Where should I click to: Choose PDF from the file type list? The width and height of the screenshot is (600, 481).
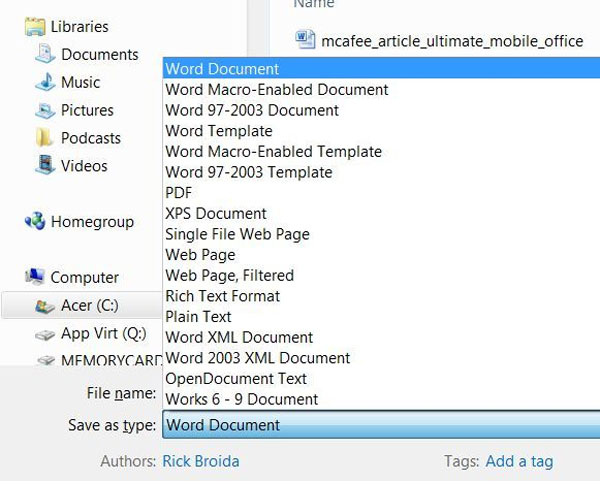click(x=179, y=193)
